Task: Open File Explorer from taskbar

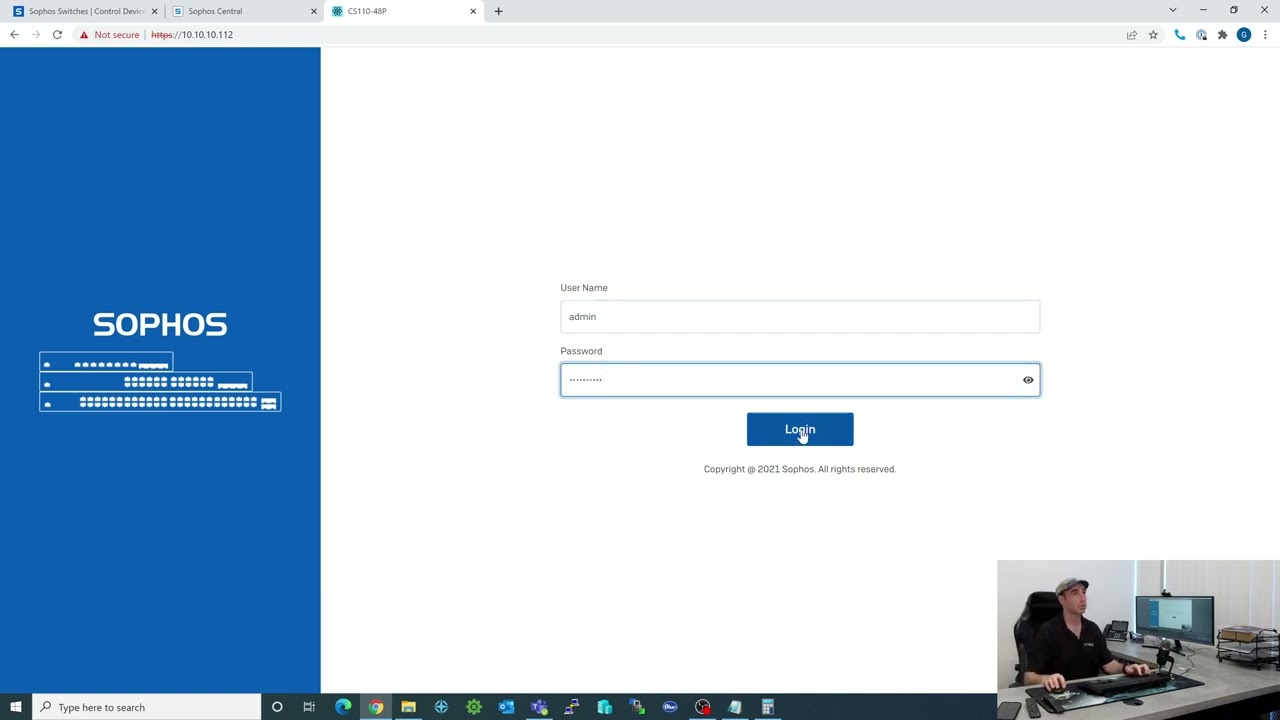Action: [408, 707]
